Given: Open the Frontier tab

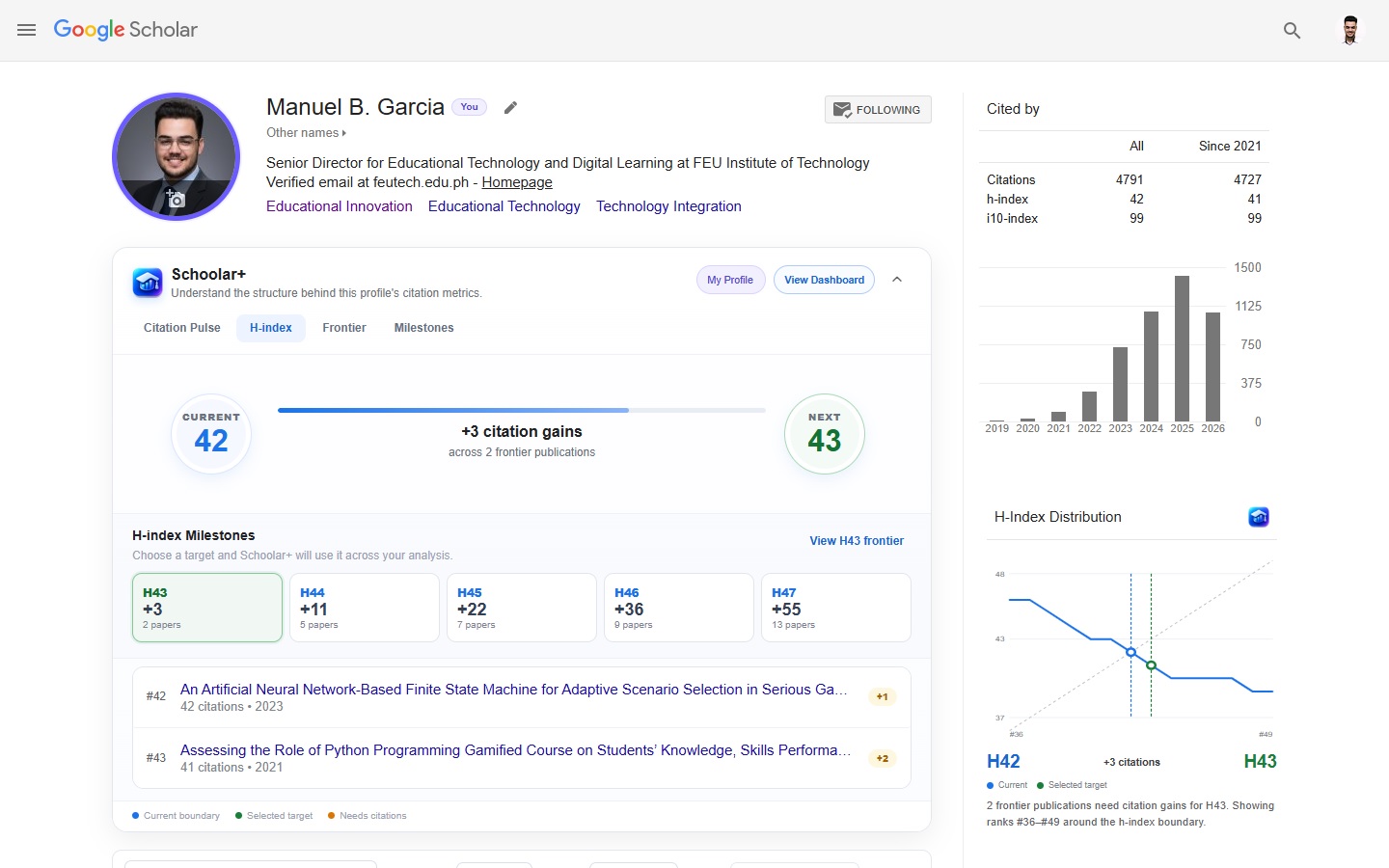Looking at the screenshot, I should coord(344,328).
